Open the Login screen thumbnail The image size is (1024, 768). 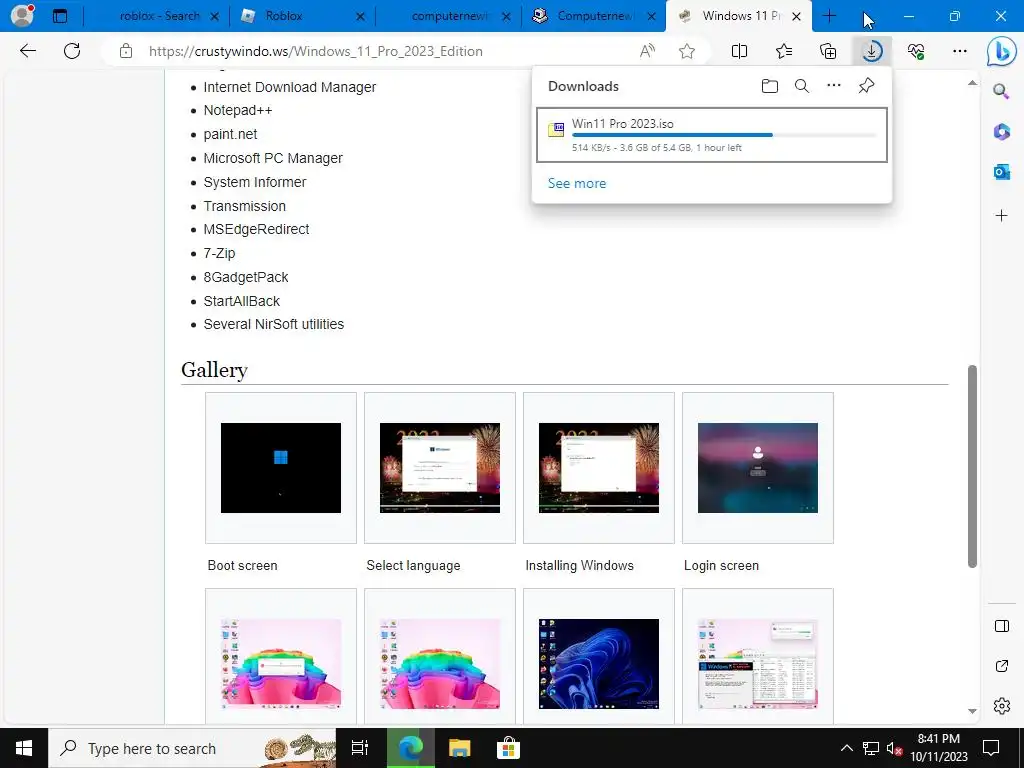point(758,468)
